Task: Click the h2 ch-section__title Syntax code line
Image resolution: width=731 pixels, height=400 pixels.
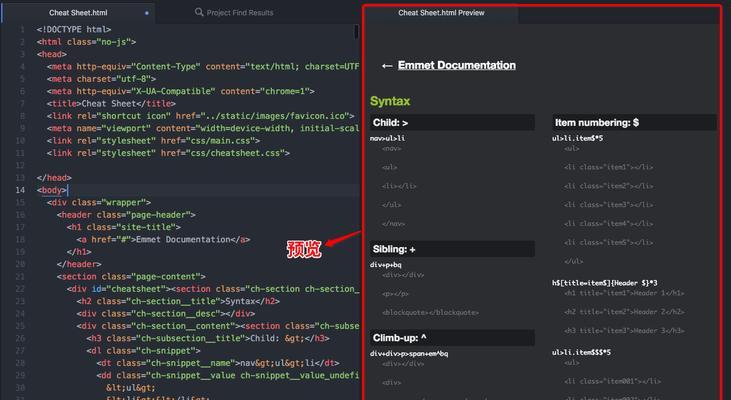Action: [178, 301]
